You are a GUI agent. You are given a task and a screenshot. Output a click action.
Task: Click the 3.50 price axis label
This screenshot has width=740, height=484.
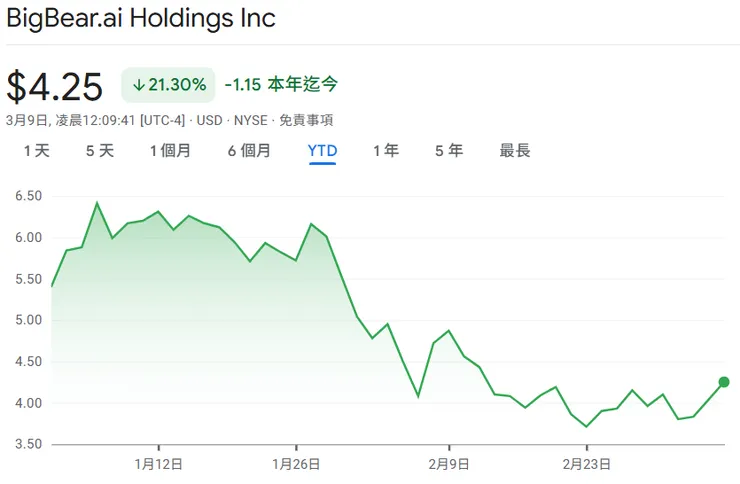point(28,444)
